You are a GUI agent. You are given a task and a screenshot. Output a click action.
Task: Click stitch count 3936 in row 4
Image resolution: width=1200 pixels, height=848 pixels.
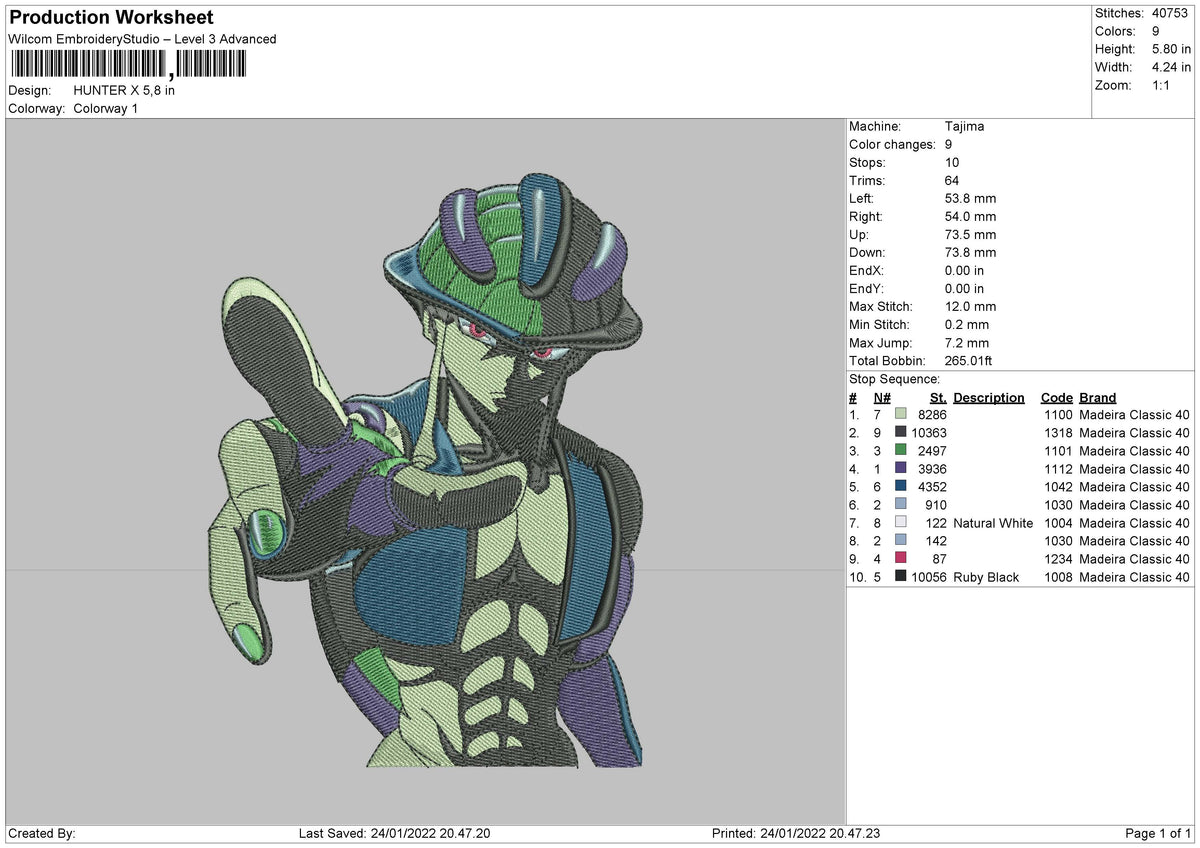pyautogui.click(x=931, y=468)
